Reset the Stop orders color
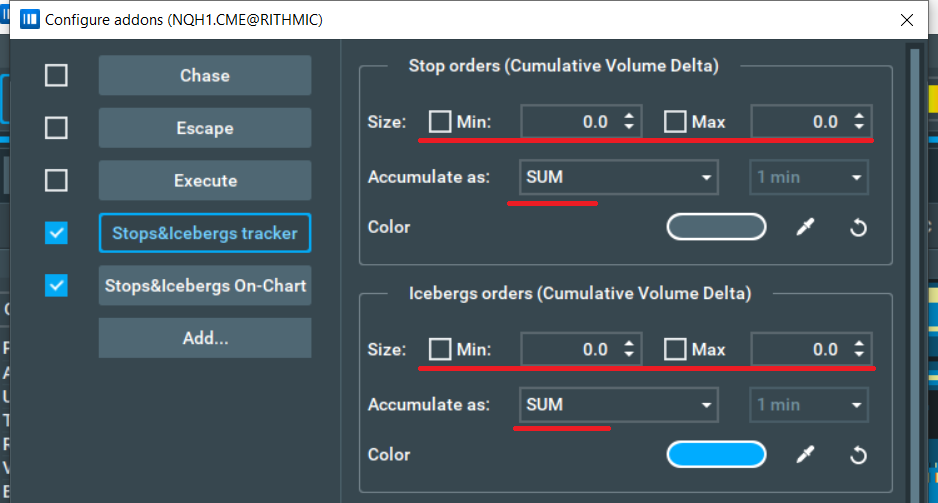 [857, 227]
